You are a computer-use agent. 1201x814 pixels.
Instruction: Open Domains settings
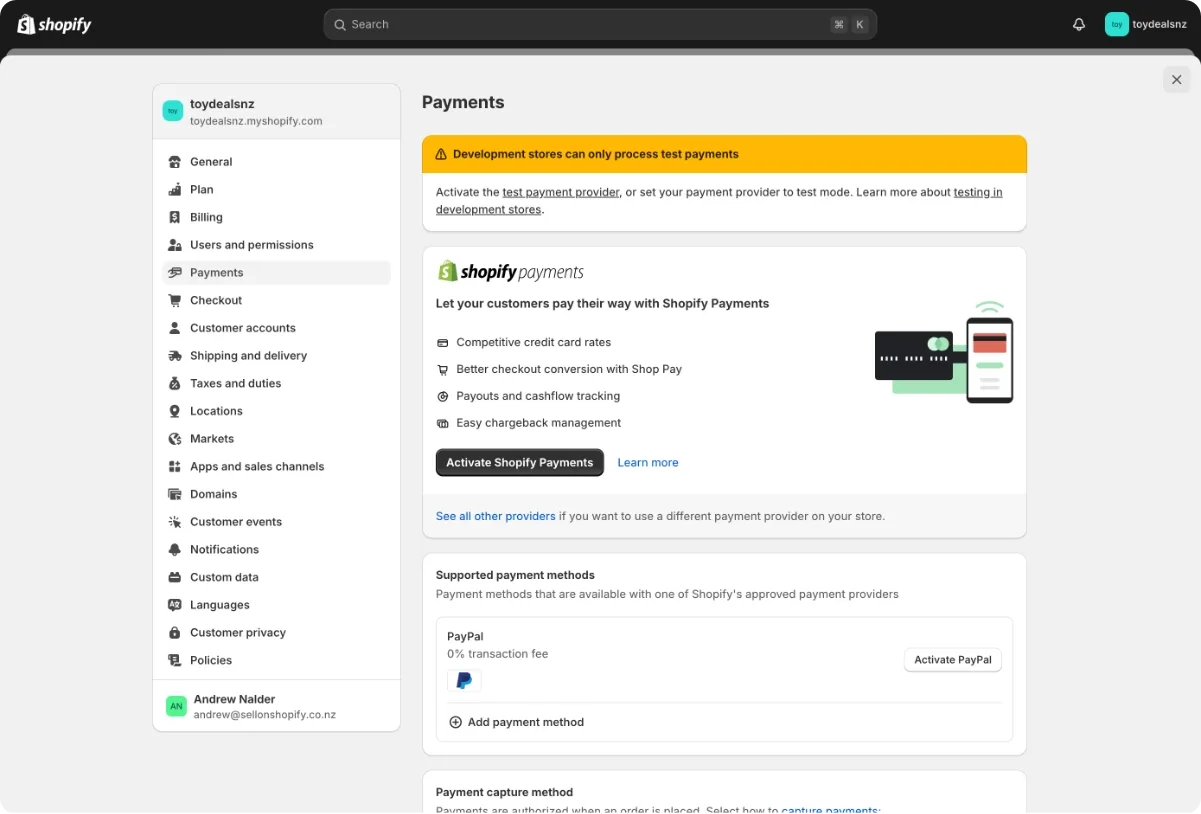pos(276,494)
